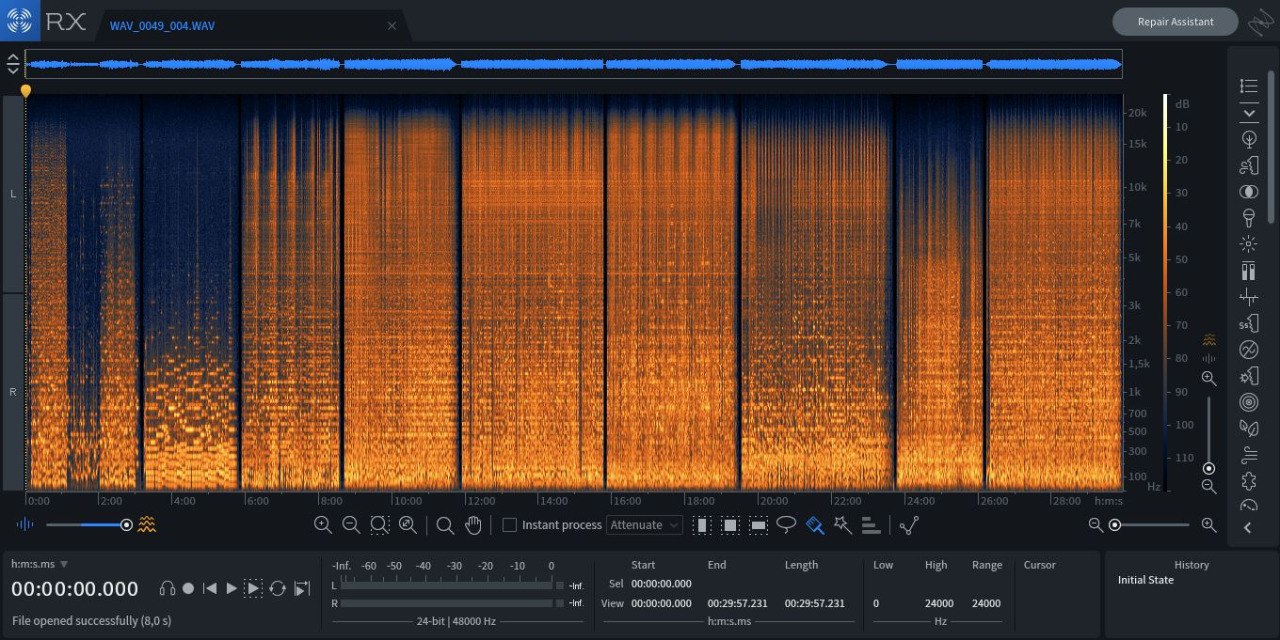Enable the Instant process checkbox
This screenshot has width=1280, height=640.
[509, 525]
